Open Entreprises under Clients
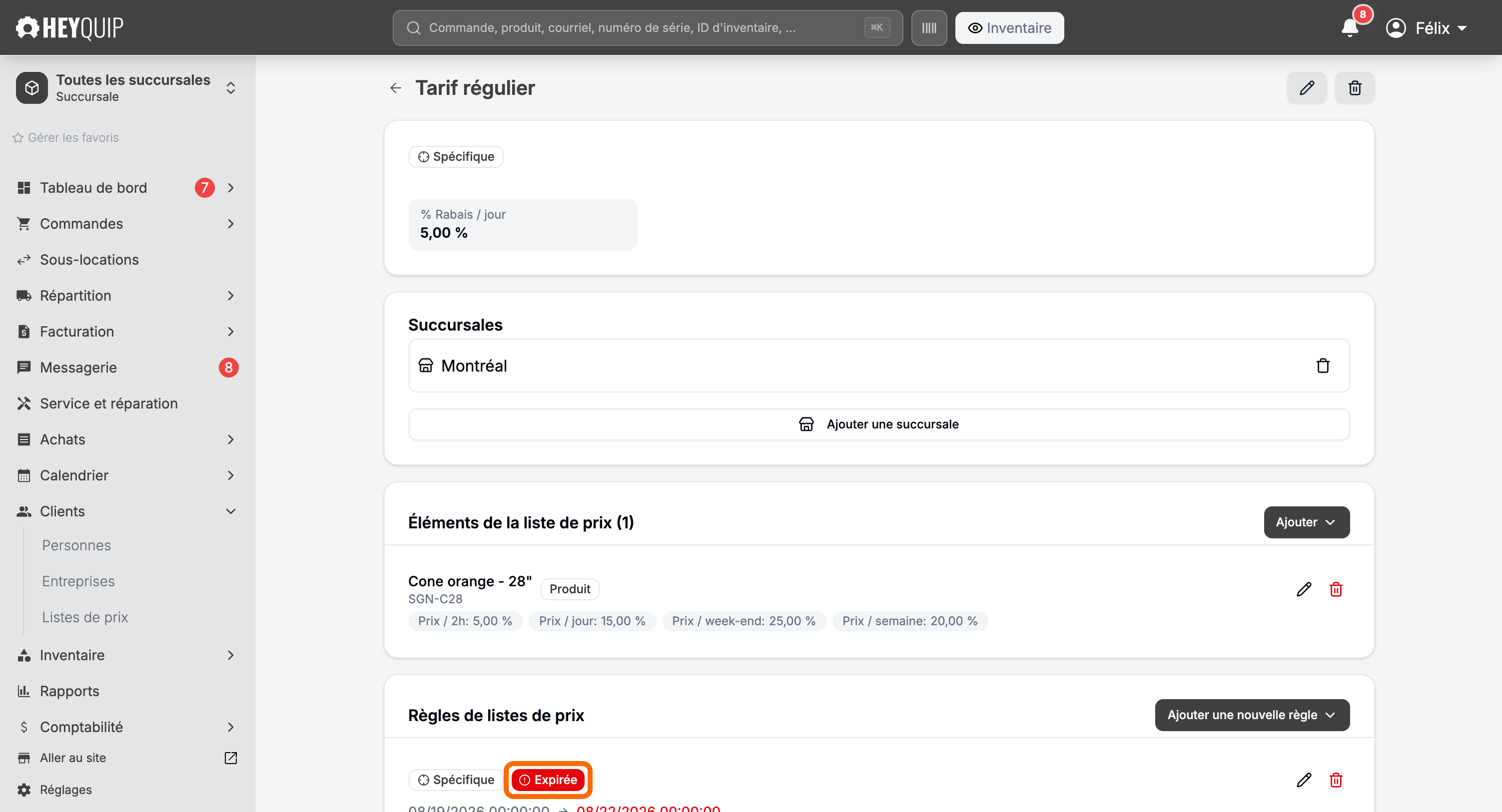1502x812 pixels. coord(78,581)
